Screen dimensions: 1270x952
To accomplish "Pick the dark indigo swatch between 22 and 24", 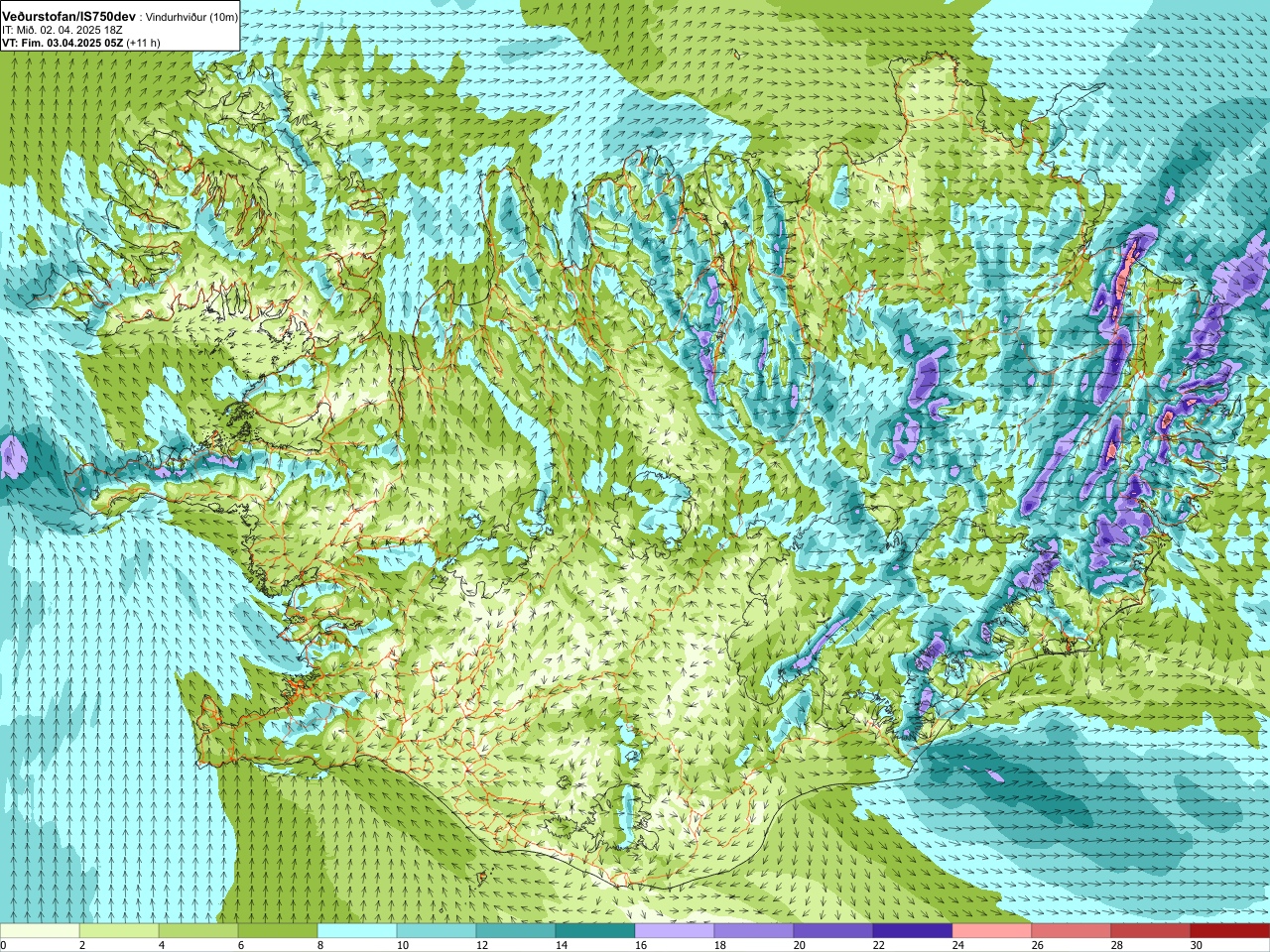I will pyautogui.click(x=913, y=931).
